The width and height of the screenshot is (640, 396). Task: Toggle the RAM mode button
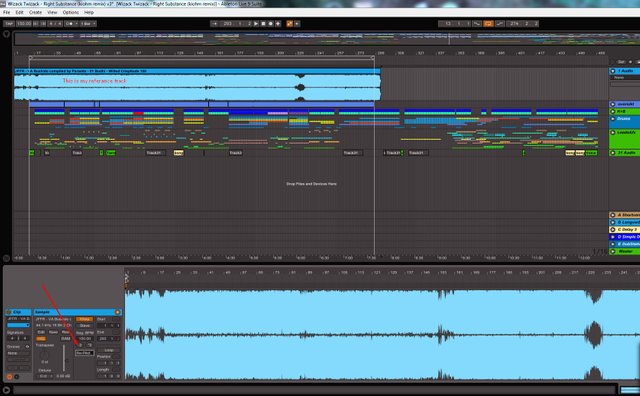[65, 339]
